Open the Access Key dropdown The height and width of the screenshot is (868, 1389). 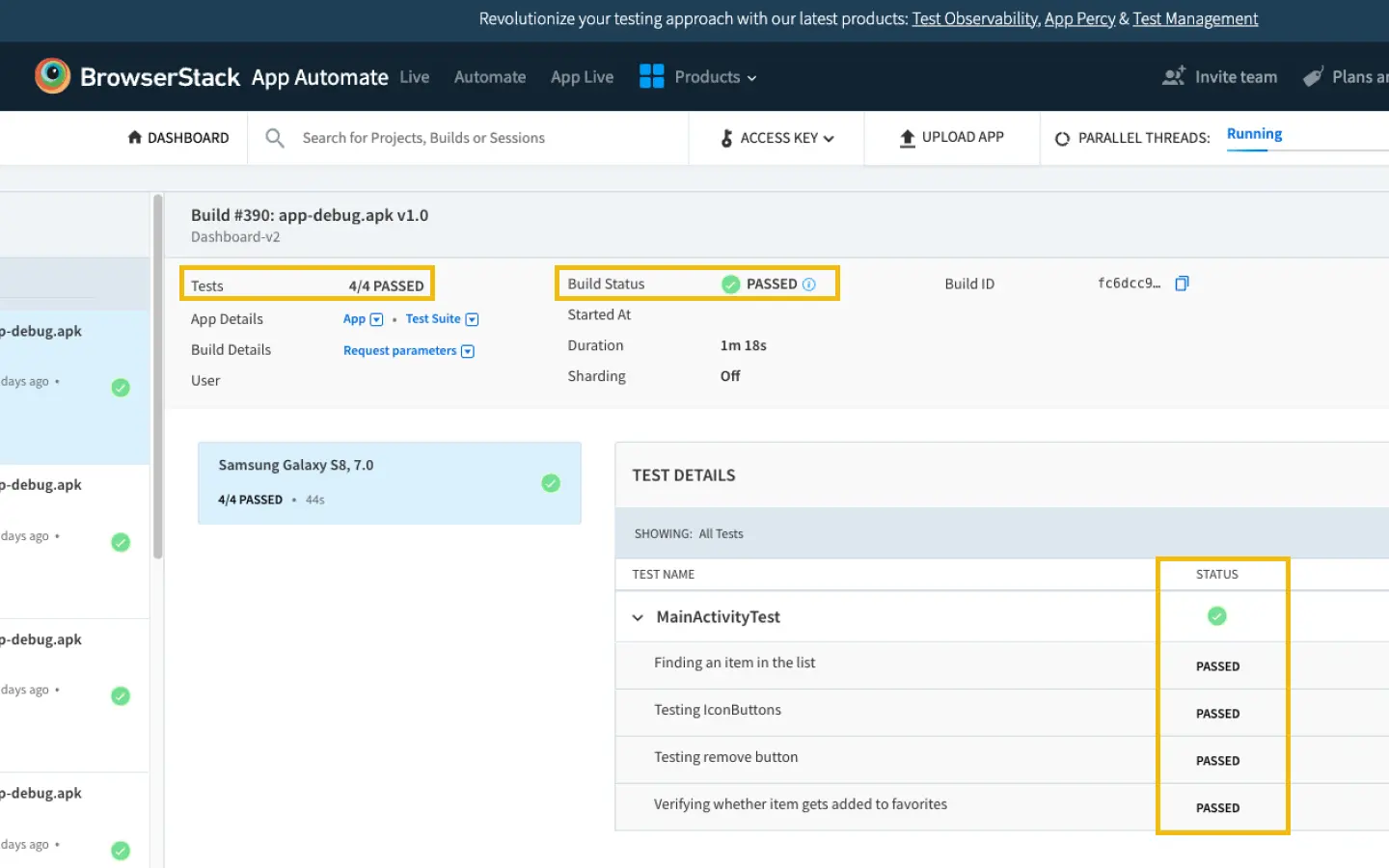777,138
